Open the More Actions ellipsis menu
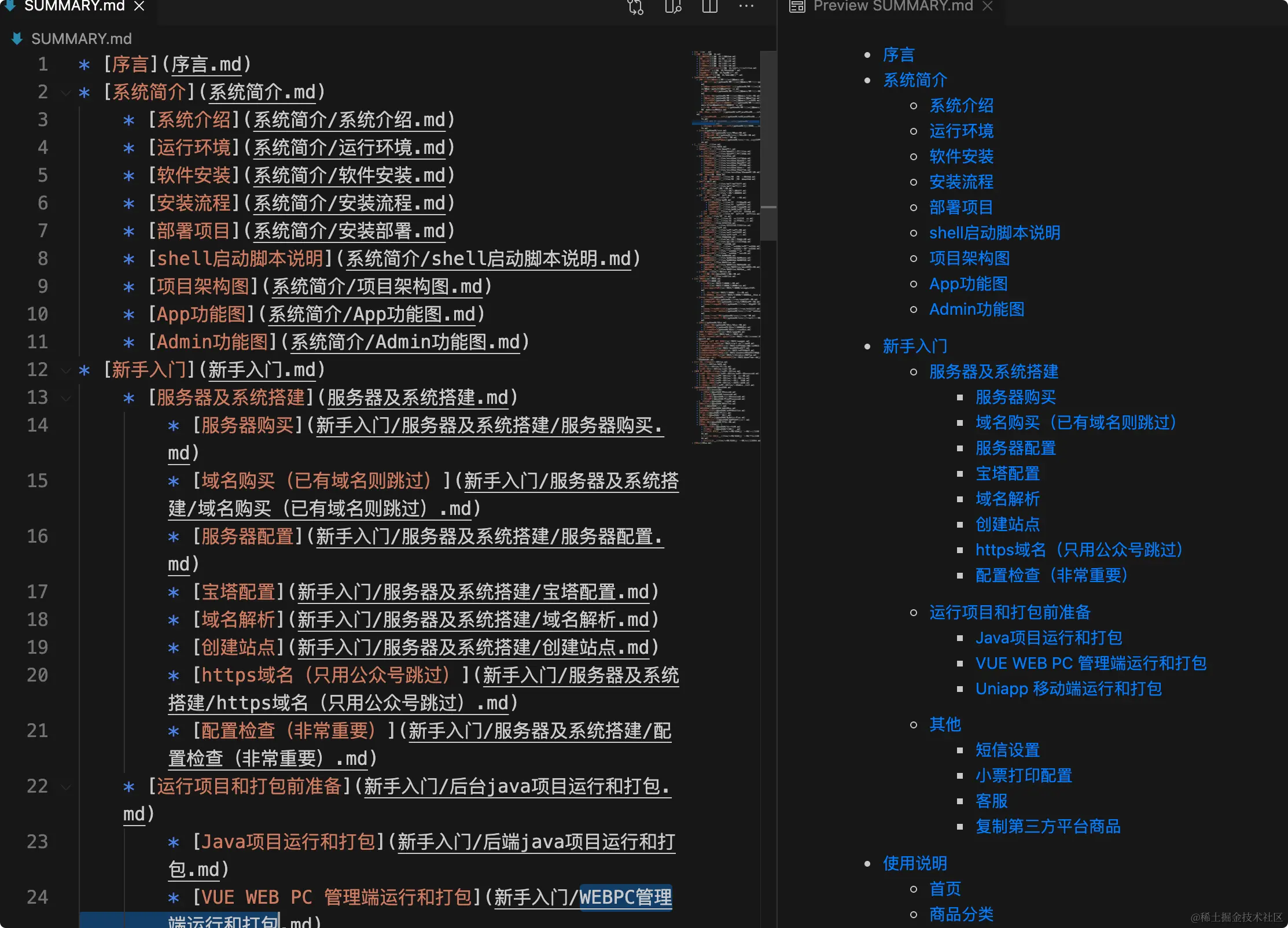 746,7
